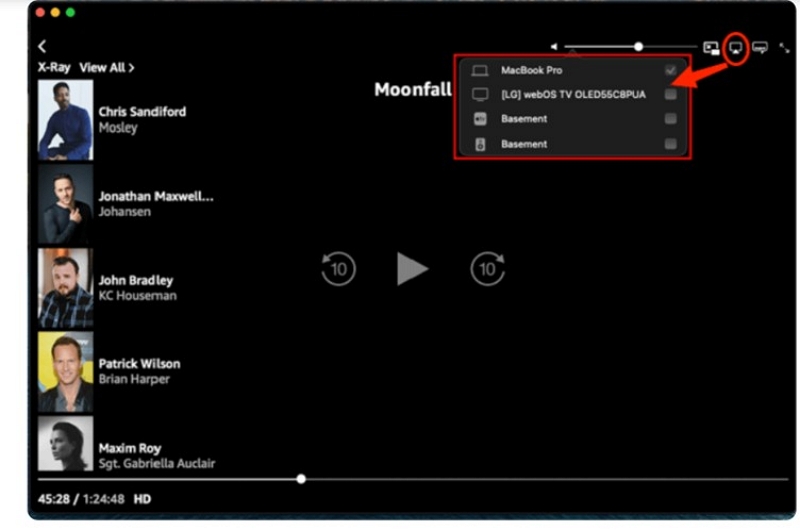800x530 pixels.
Task: Open Maxim Roy's photo thumbnail
Action: pos(65,443)
